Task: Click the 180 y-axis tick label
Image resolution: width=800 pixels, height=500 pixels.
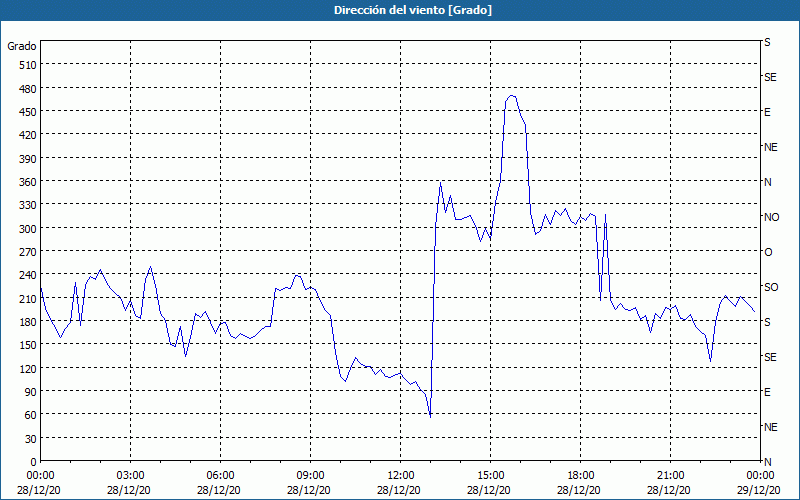Action: [x=28, y=322]
